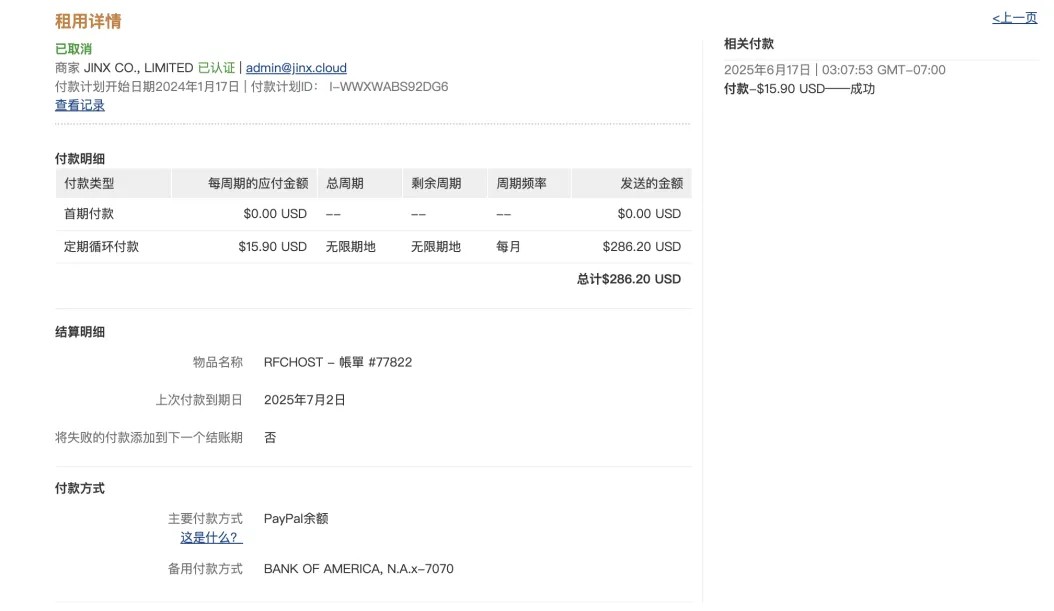
Task: Go back via the 上一页 link
Action: coord(1014,17)
